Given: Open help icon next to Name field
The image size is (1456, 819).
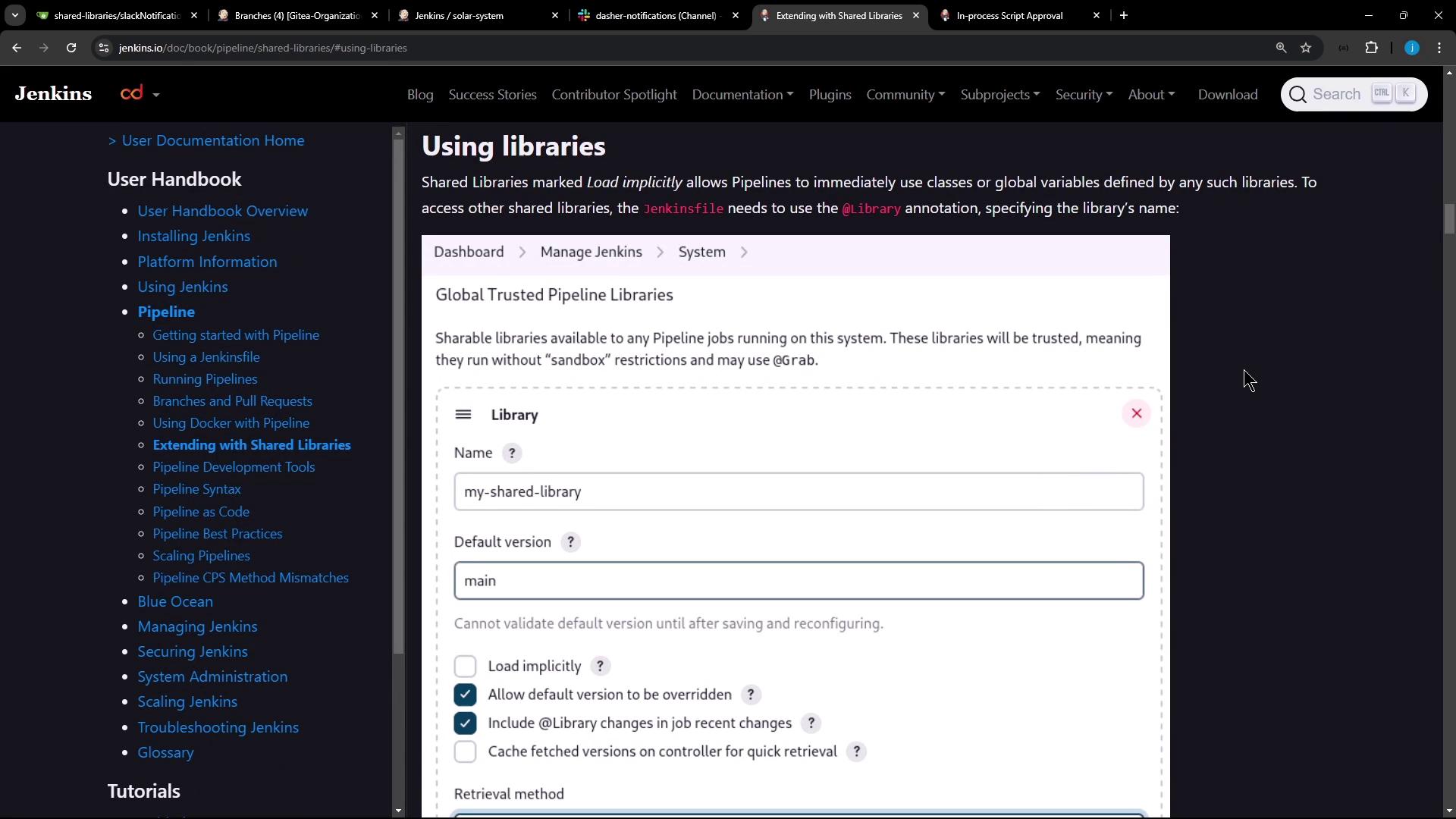Looking at the screenshot, I should pyautogui.click(x=512, y=453).
